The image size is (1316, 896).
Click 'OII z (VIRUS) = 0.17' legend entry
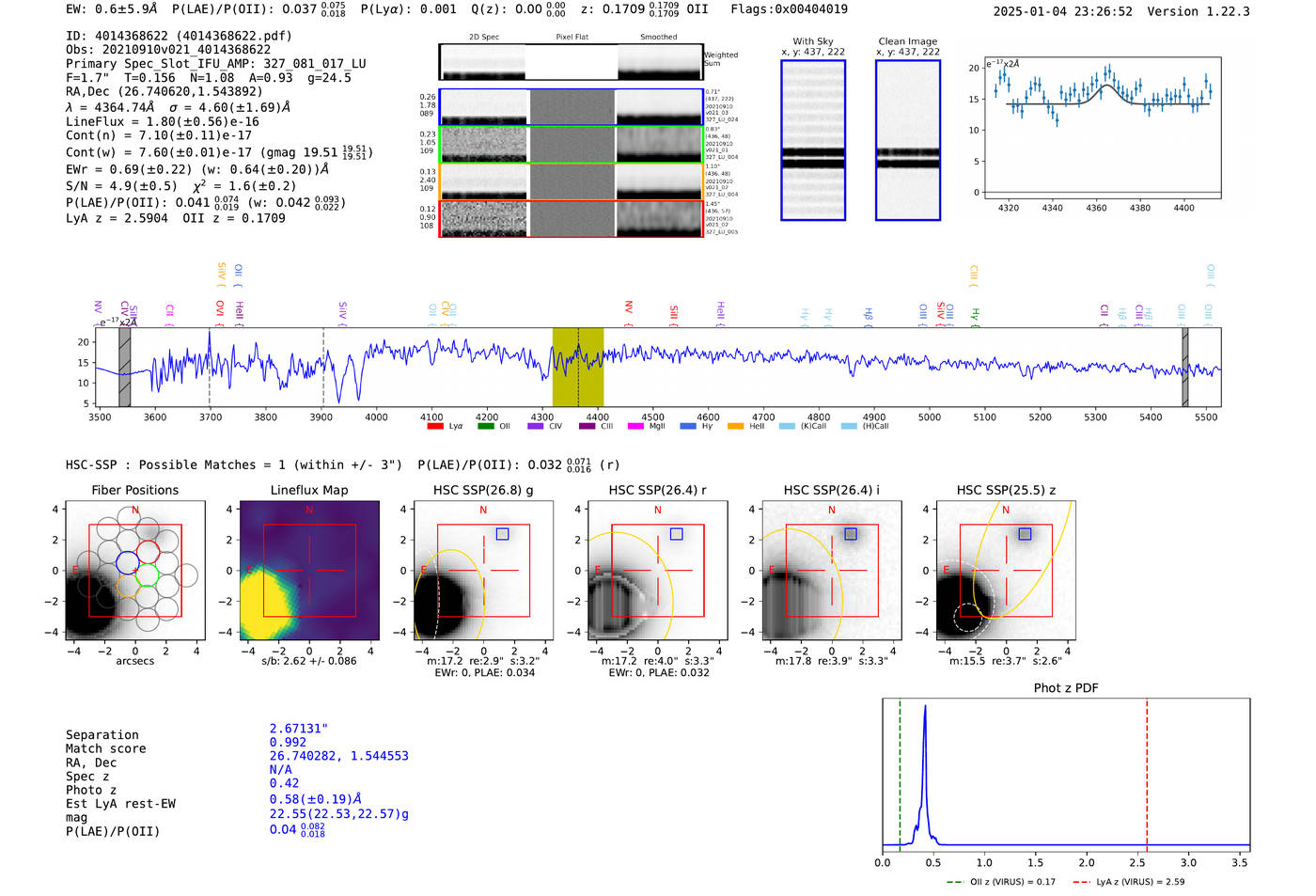pyautogui.click(x=1001, y=882)
